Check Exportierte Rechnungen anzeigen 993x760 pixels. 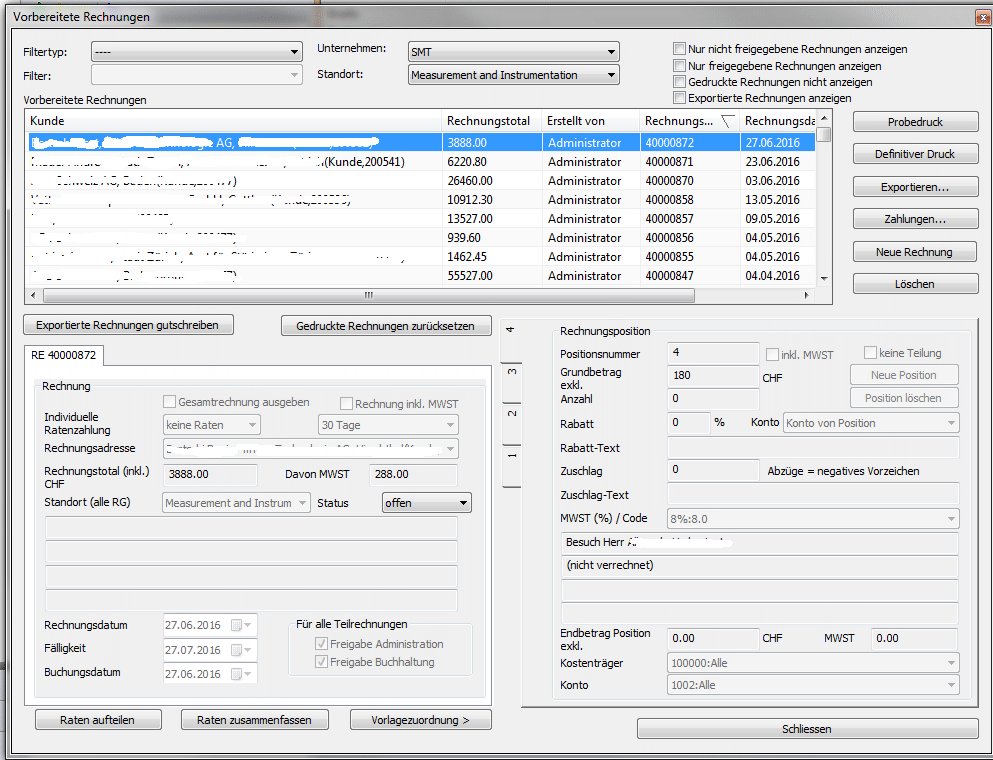[x=680, y=98]
